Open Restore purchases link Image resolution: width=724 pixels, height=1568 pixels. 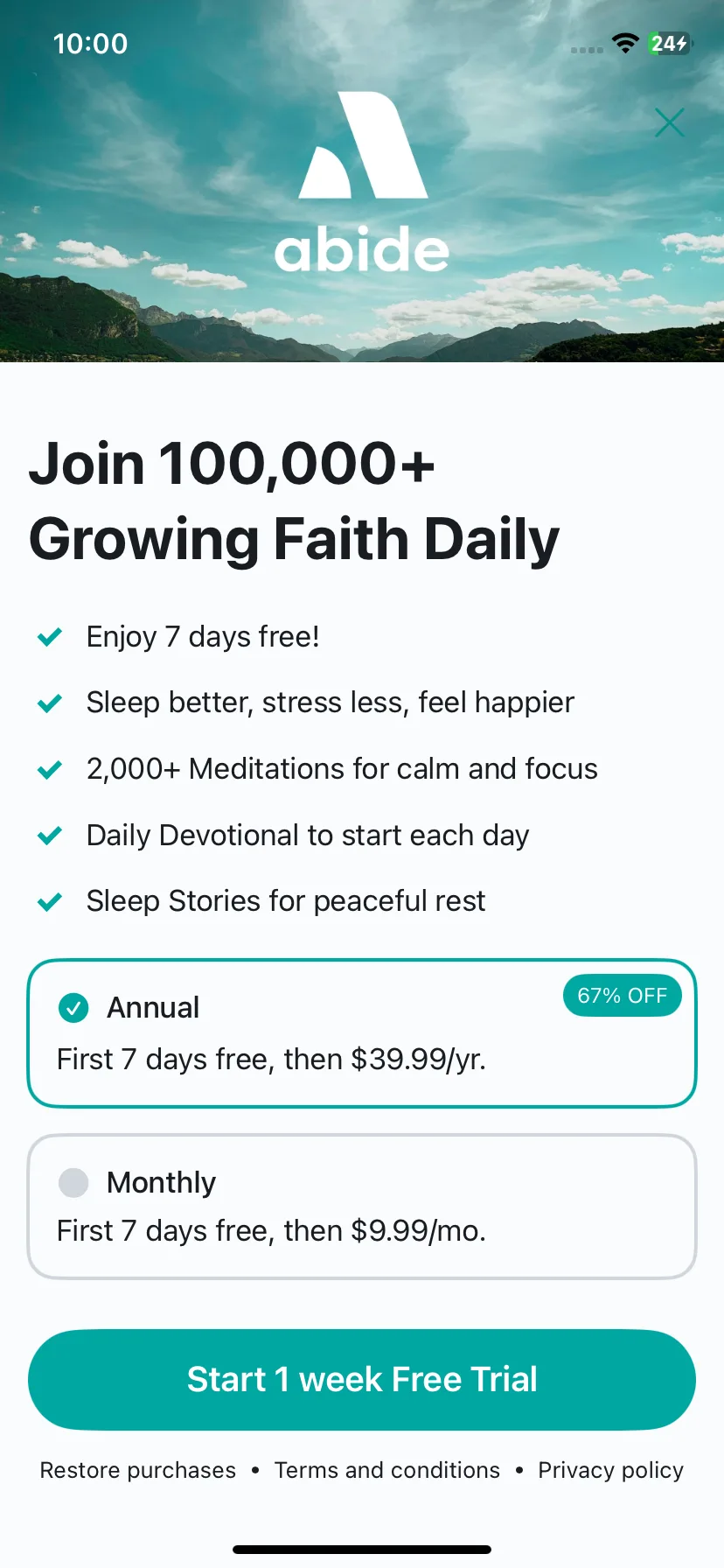tap(138, 1470)
